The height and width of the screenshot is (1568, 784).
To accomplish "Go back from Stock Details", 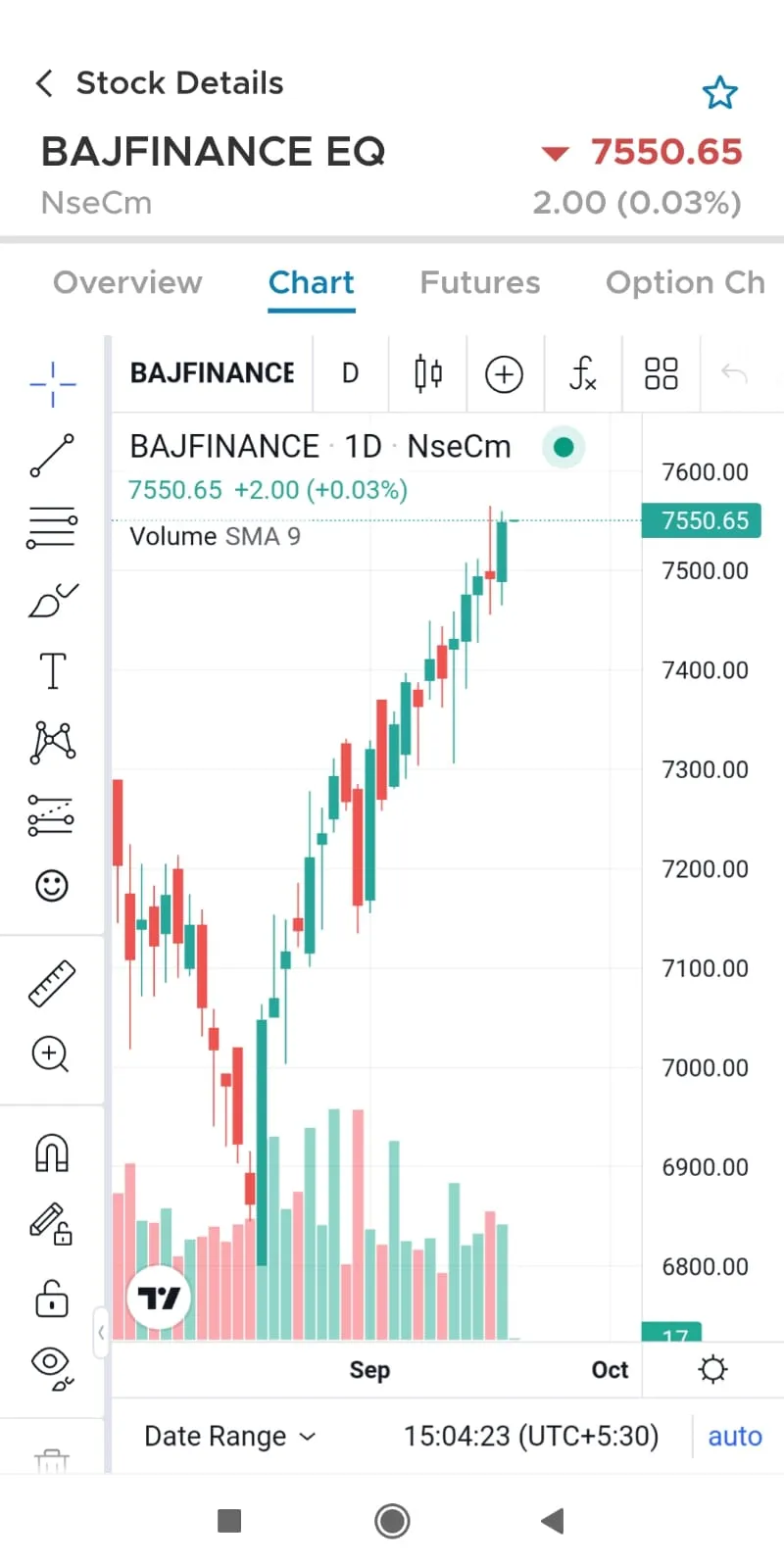I will 45,83.
